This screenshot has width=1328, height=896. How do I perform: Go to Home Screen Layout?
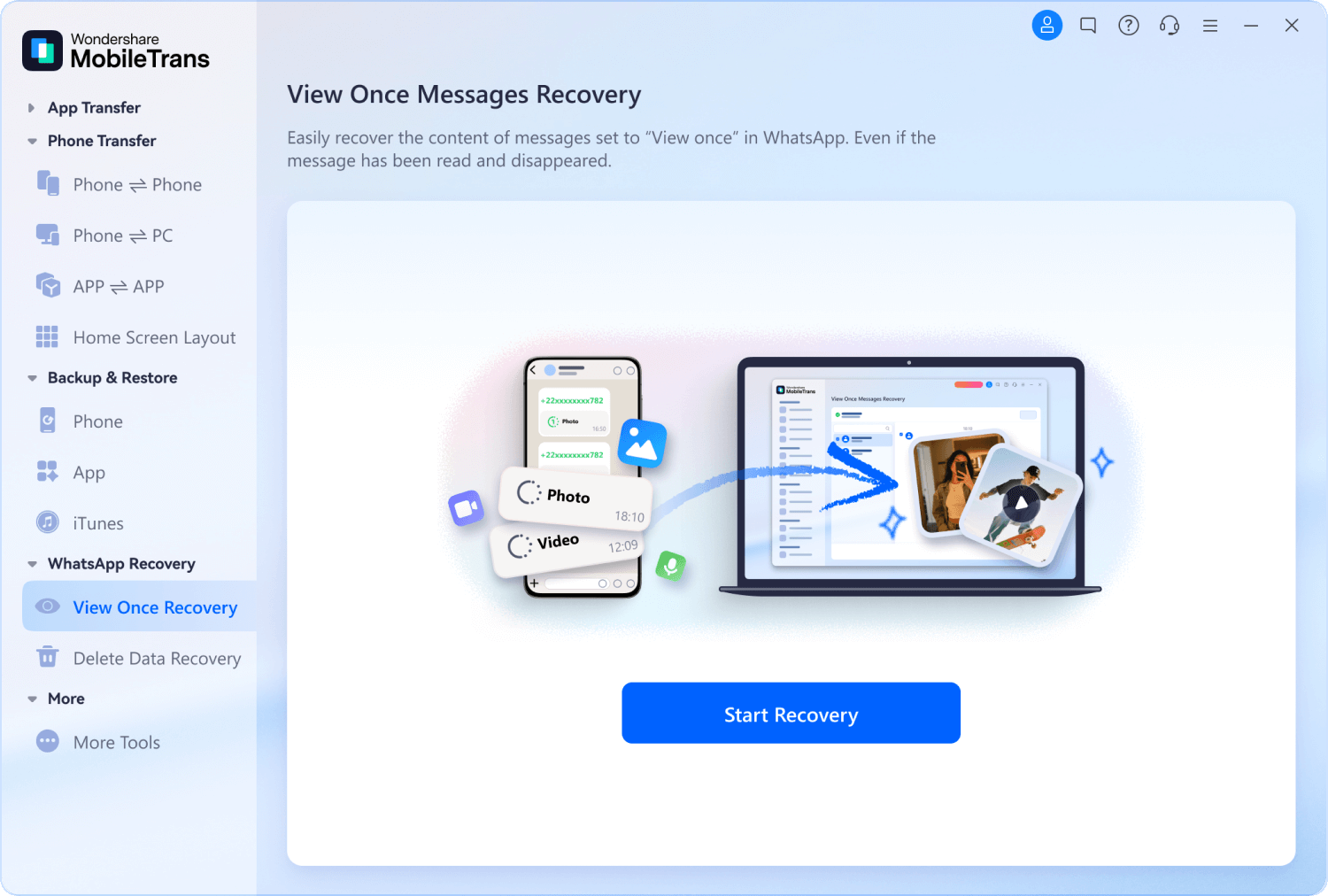154,337
